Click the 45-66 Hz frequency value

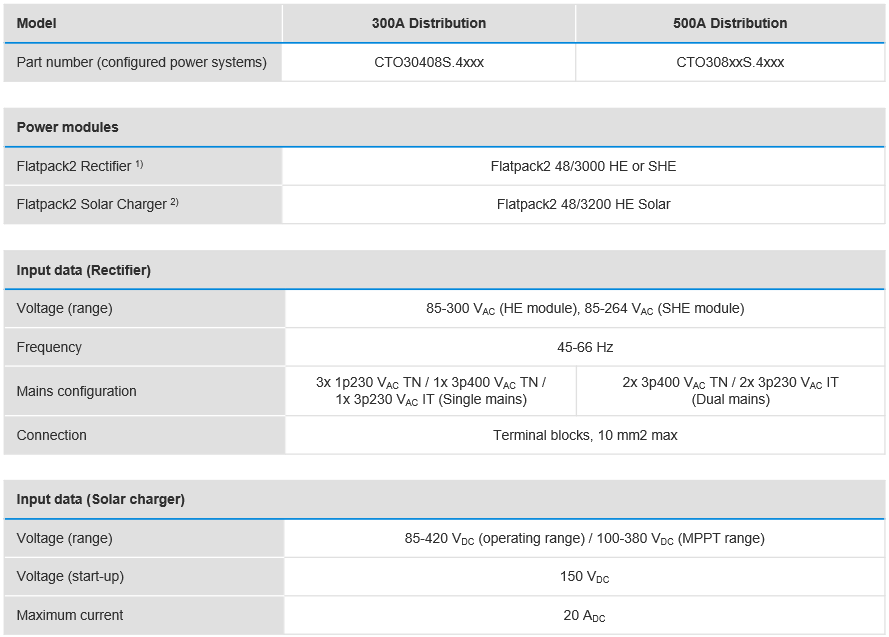coord(585,347)
